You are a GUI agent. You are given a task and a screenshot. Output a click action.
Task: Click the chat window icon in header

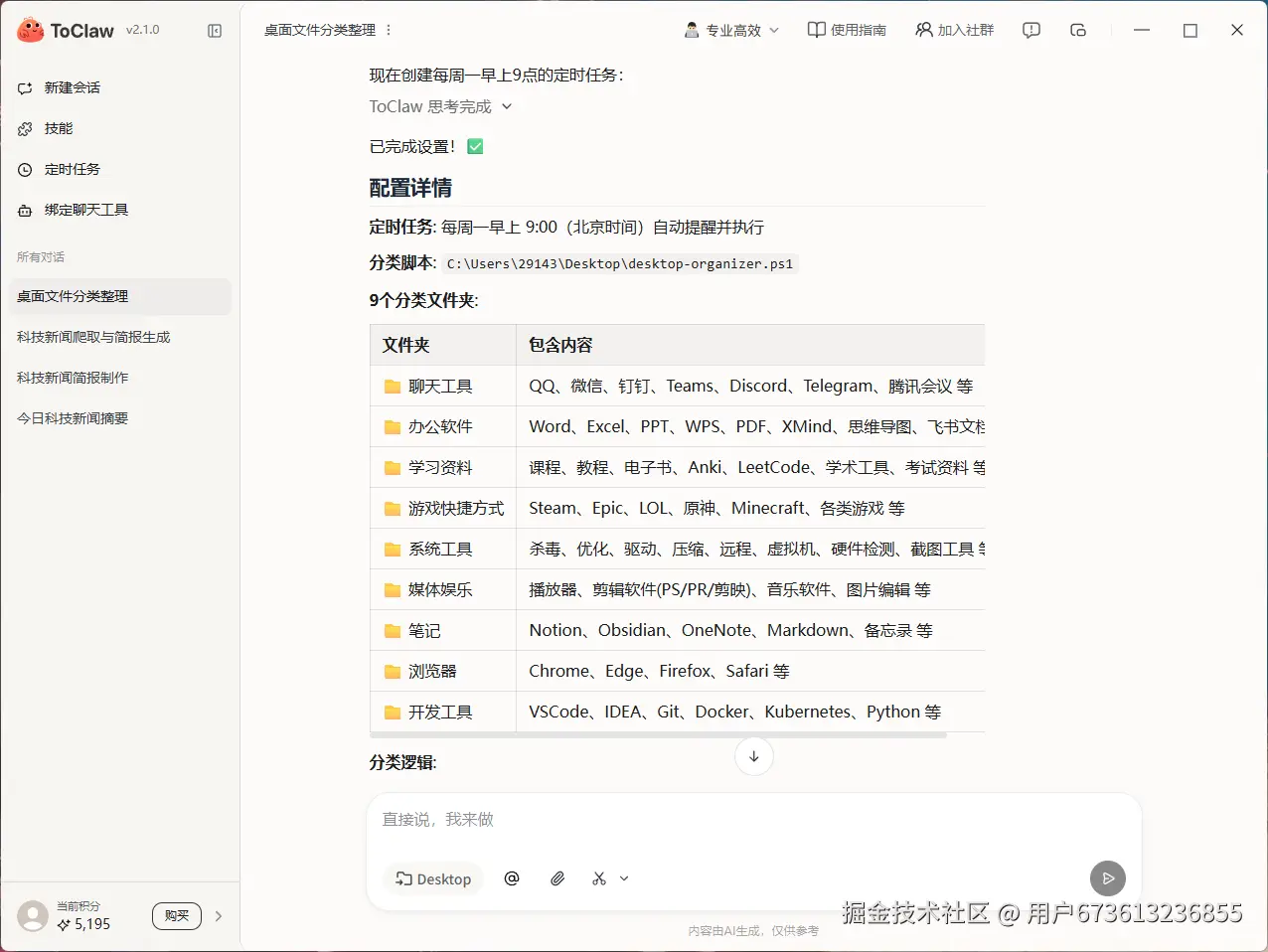pos(1078,30)
